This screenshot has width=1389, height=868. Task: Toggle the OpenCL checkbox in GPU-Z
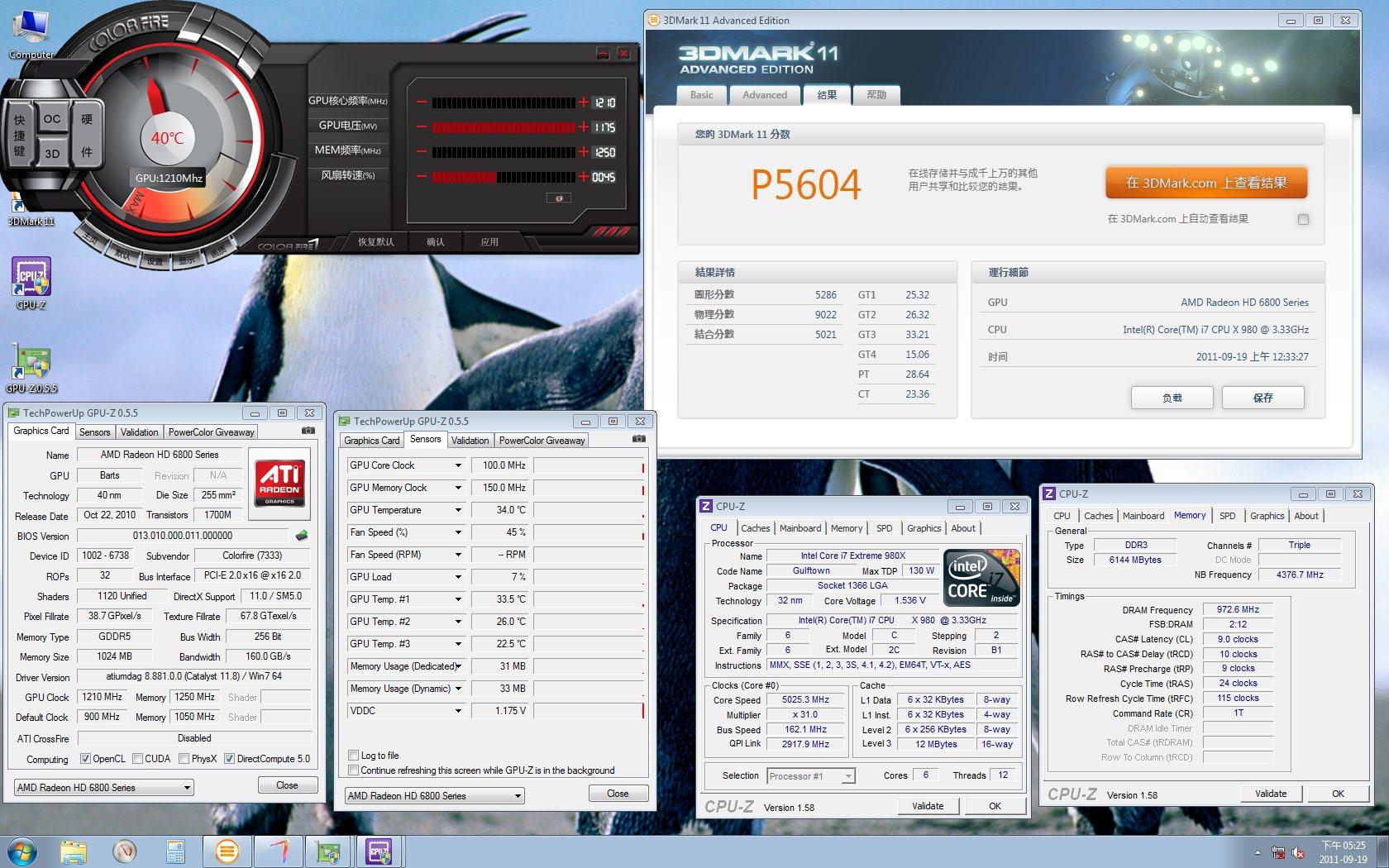click(85, 759)
